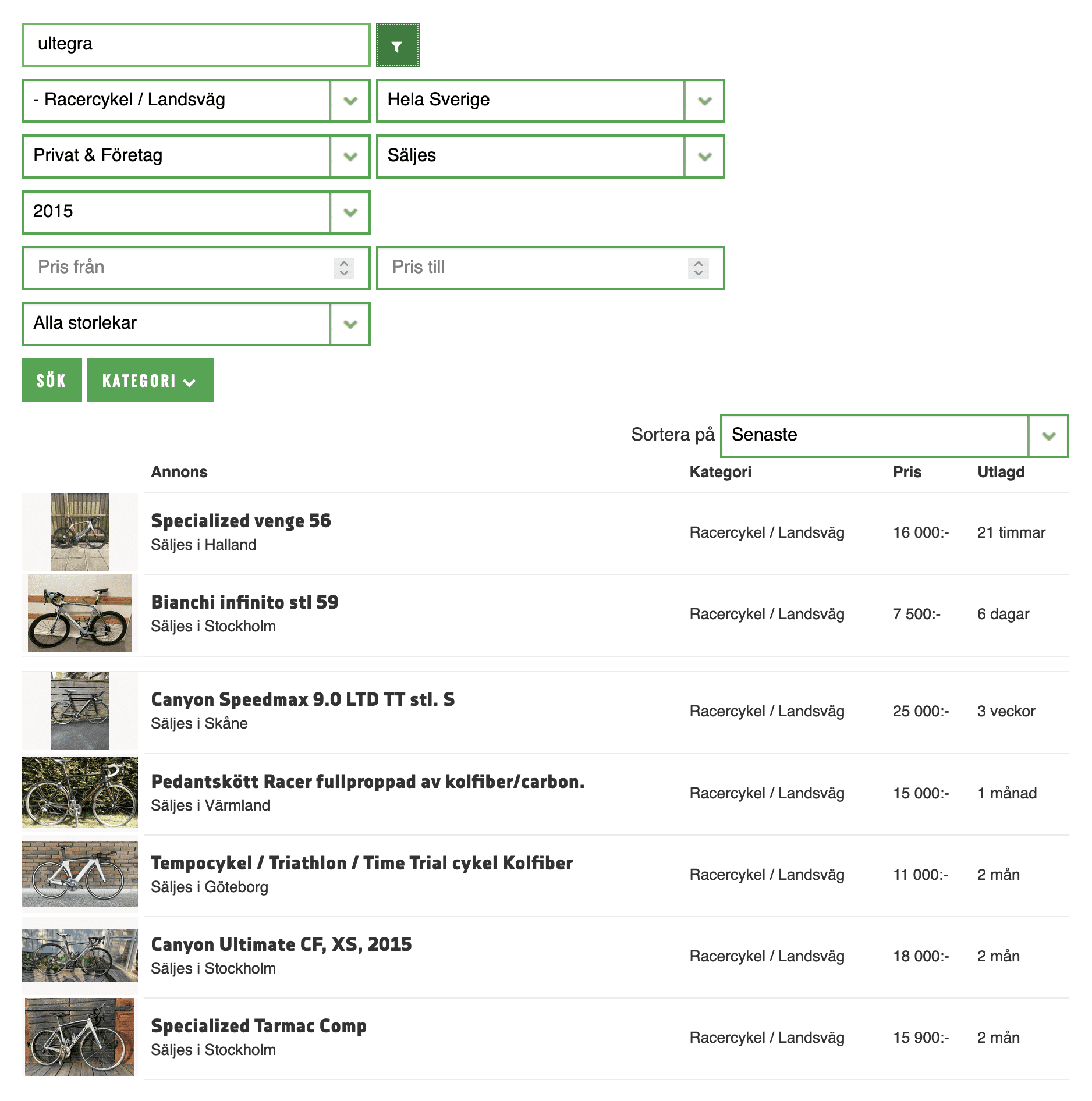The height and width of the screenshot is (1101, 1092).
Task: Open the Privat & Företag seller dropdown
Action: point(196,157)
